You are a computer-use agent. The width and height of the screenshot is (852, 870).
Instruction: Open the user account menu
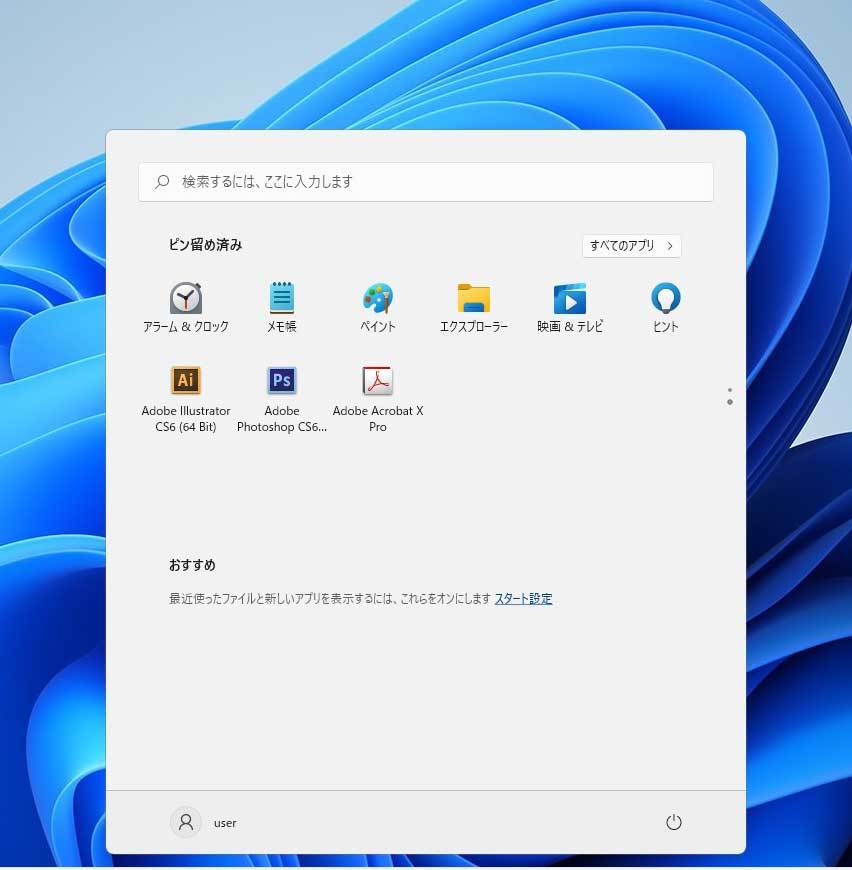point(204,822)
